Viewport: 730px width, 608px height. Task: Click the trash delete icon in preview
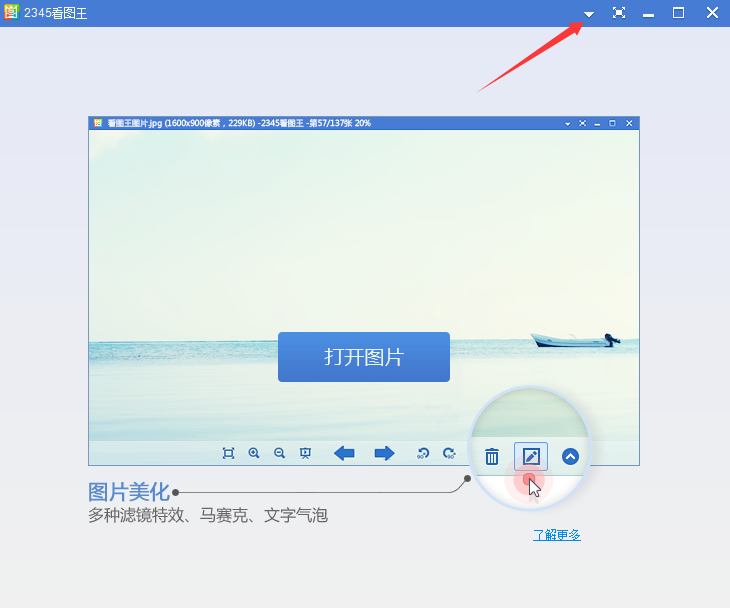tap(492, 457)
